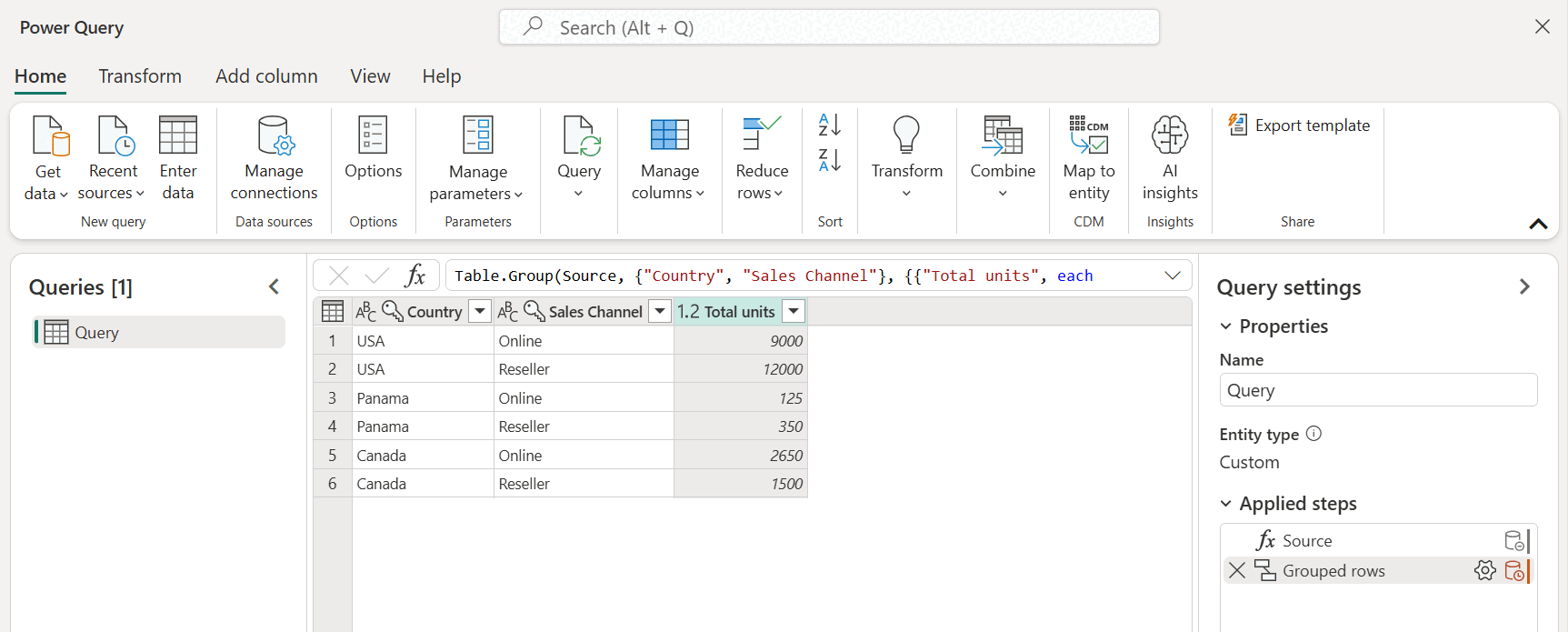Open Manage connections

click(274, 158)
